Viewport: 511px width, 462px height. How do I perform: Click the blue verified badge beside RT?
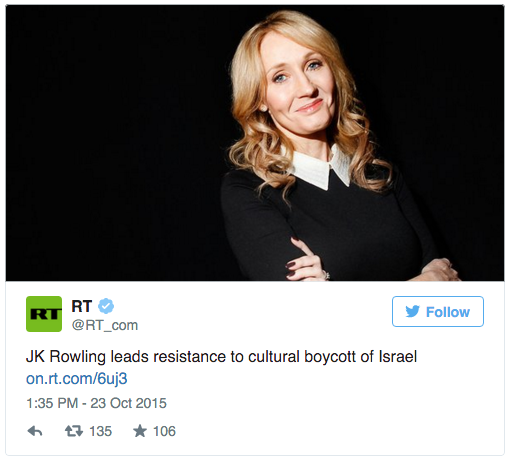tap(106, 306)
